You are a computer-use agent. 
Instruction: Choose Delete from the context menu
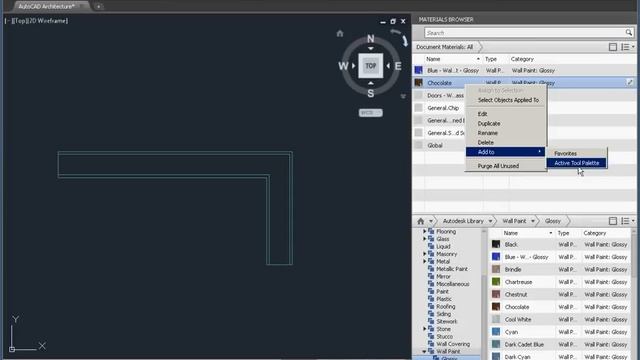[485, 142]
